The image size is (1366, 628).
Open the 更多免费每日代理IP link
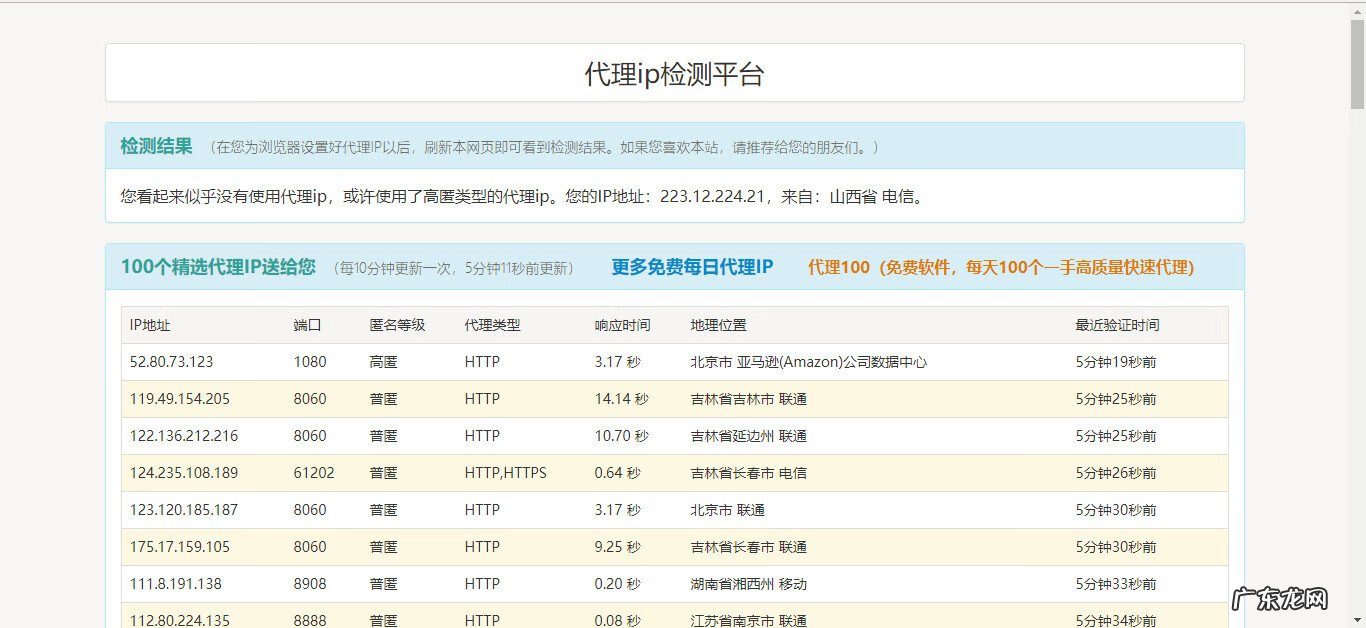pos(692,267)
